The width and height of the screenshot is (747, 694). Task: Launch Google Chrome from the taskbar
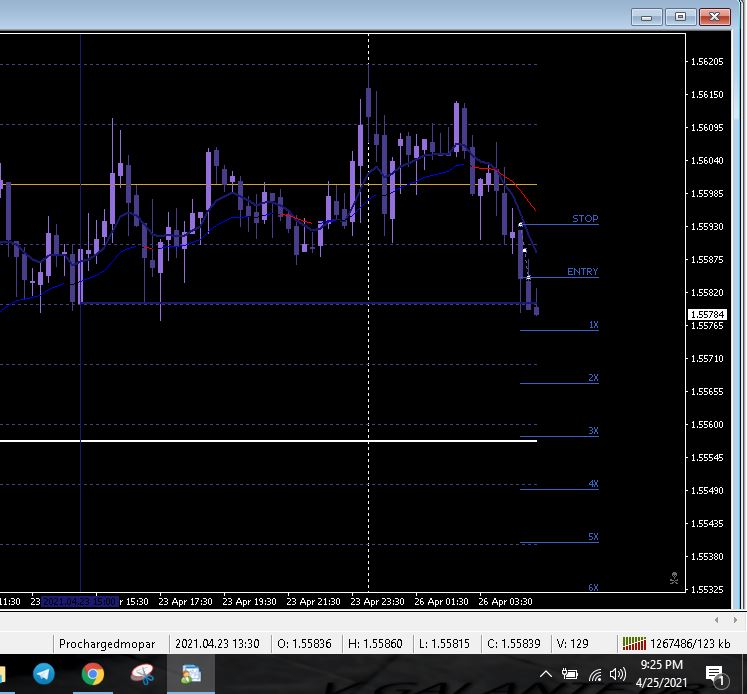click(x=93, y=674)
